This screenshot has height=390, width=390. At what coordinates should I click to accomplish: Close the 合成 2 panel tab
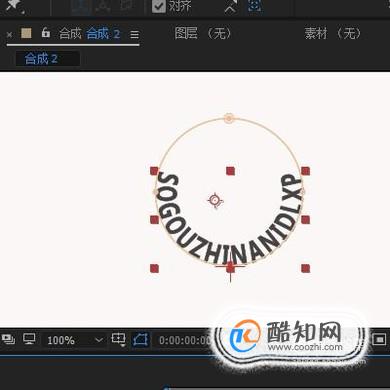[9, 35]
